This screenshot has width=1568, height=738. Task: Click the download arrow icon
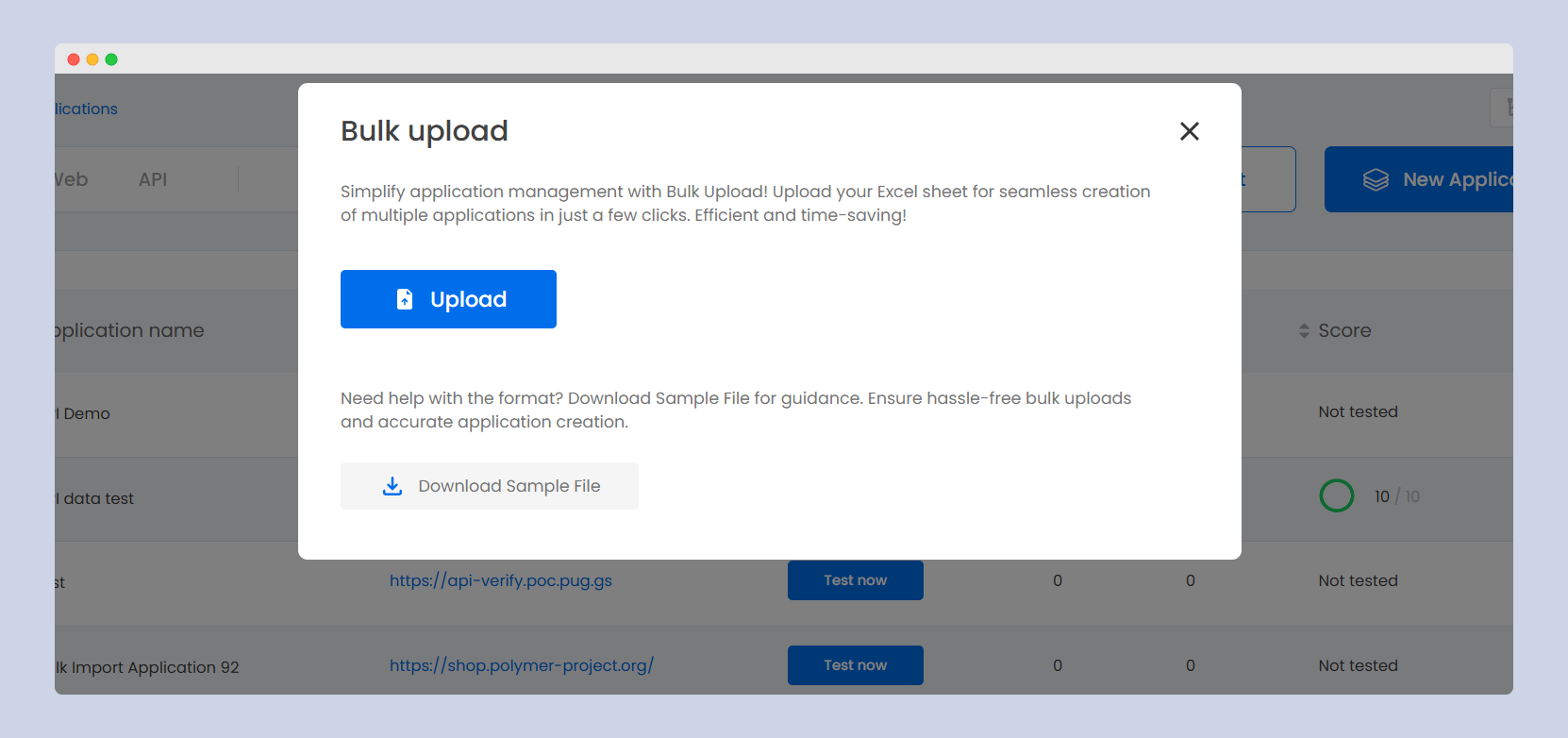tap(392, 486)
